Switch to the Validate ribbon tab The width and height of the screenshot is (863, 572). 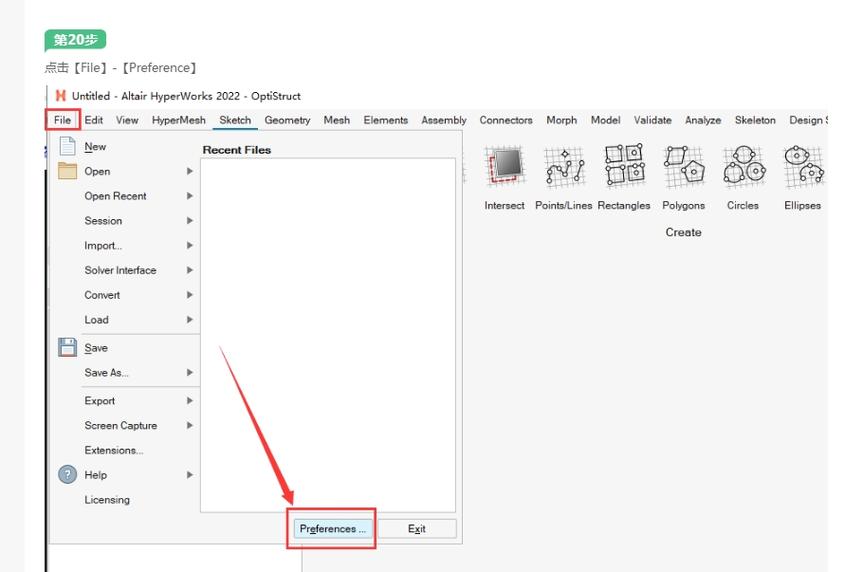tap(652, 120)
